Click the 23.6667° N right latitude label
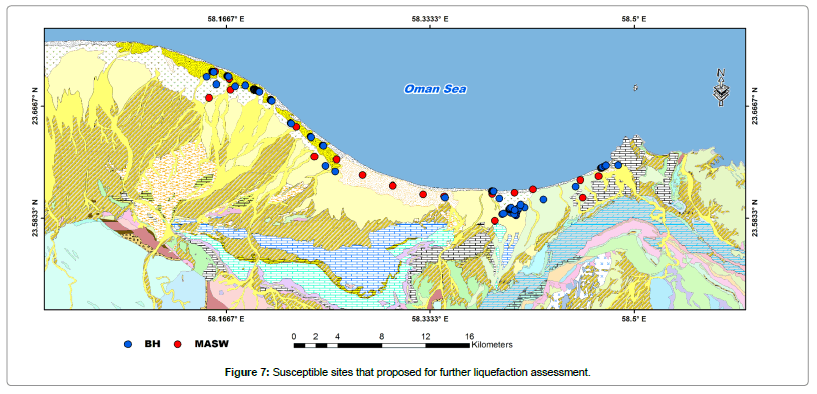Image resolution: width=817 pixels, height=394 pixels. tap(753, 107)
